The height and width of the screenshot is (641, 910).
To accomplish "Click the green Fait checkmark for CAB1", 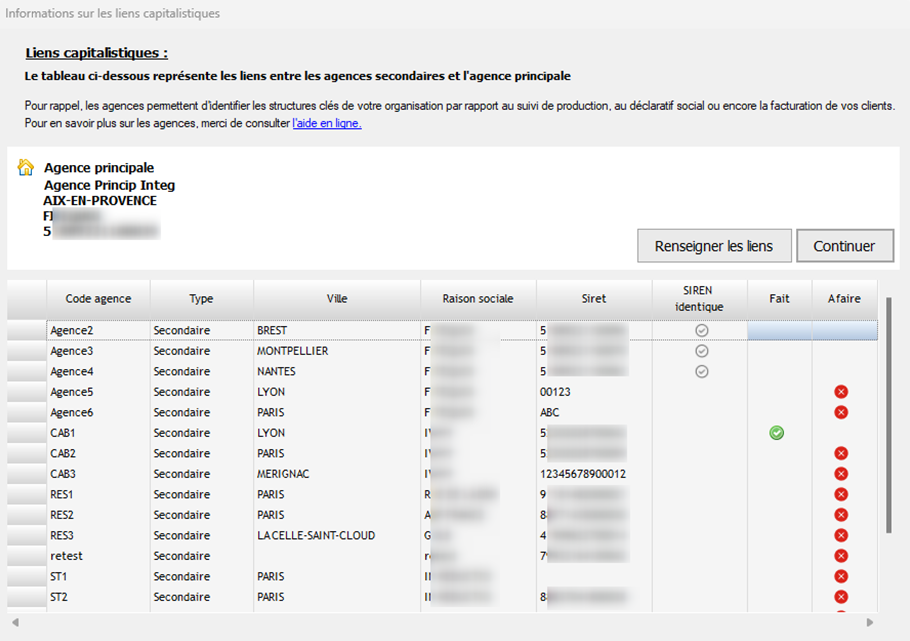I will (x=777, y=433).
